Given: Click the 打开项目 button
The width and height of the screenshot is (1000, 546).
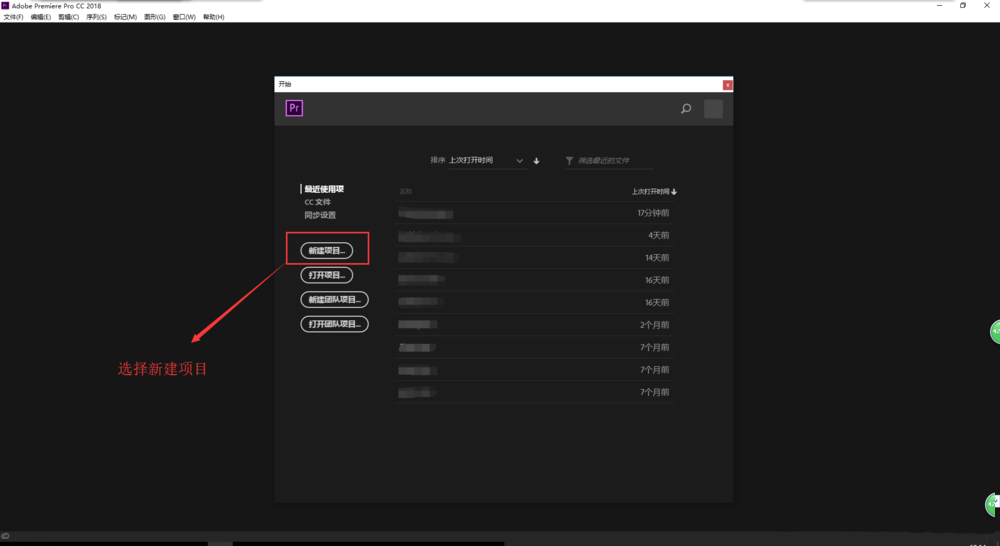Looking at the screenshot, I should tap(327, 275).
